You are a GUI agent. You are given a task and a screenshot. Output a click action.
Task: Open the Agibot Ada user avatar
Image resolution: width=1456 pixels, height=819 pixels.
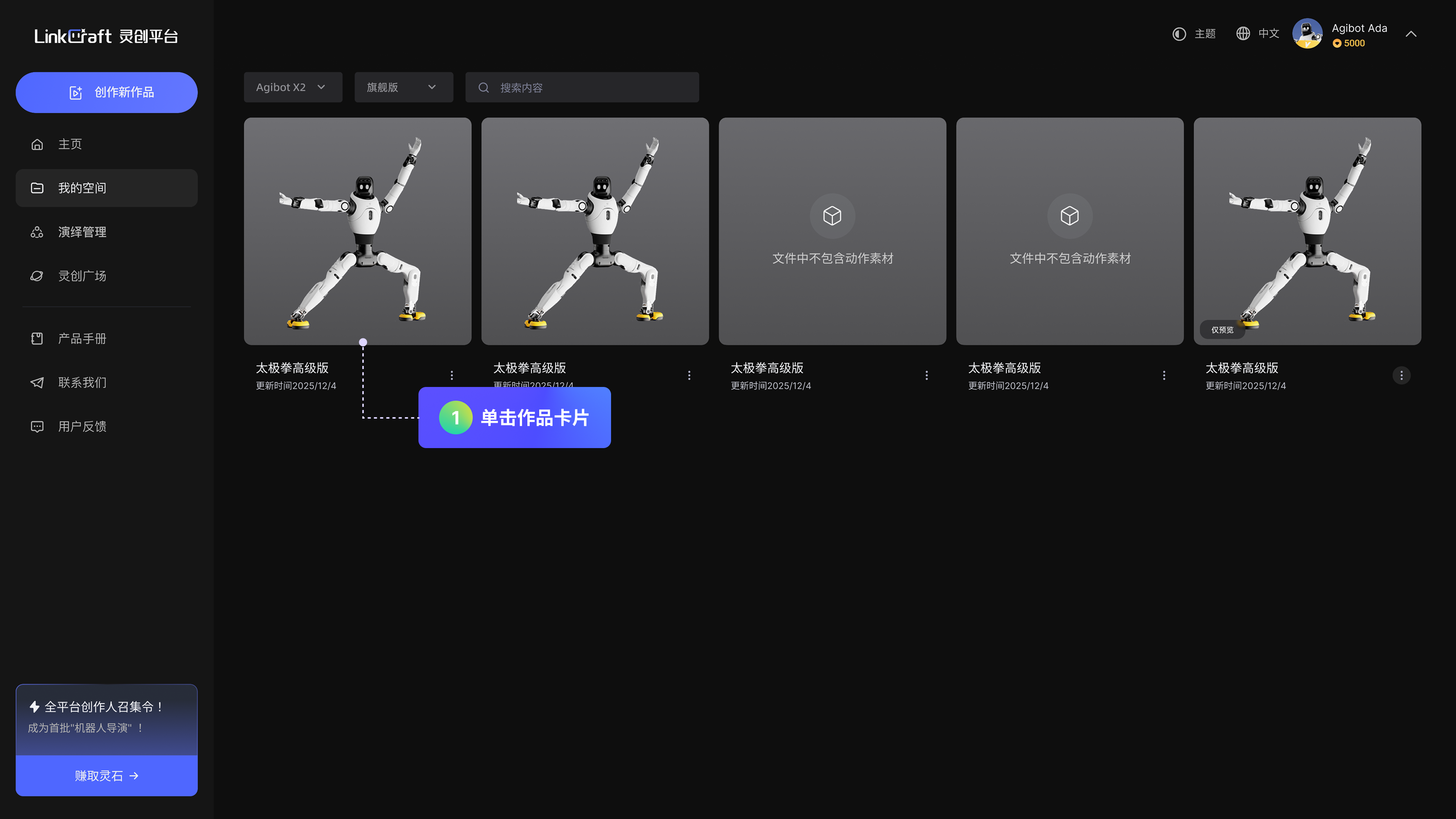1307,34
